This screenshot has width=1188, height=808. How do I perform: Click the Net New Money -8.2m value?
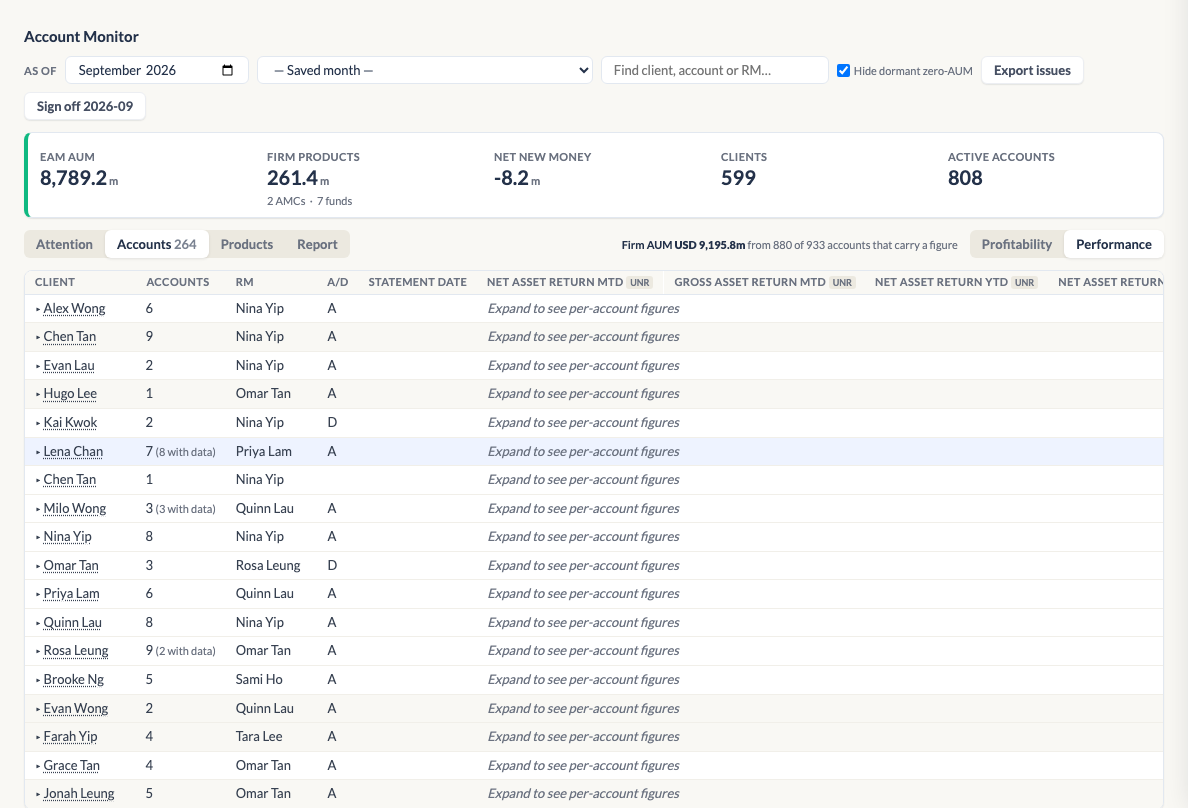[517, 178]
